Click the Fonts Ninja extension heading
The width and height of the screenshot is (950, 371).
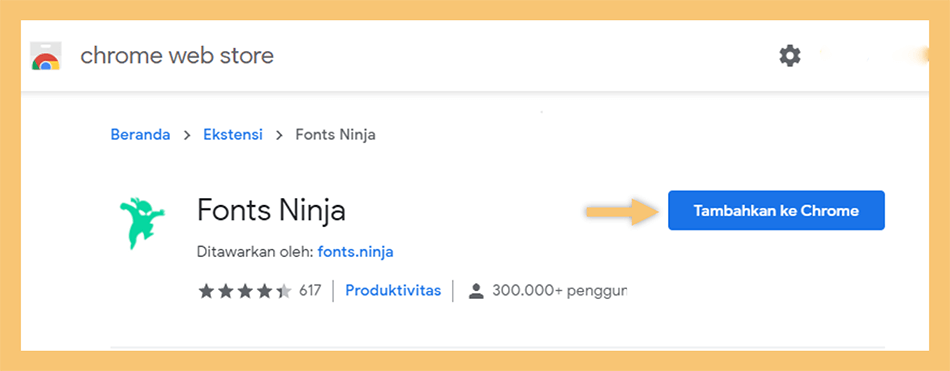coord(271,211)
